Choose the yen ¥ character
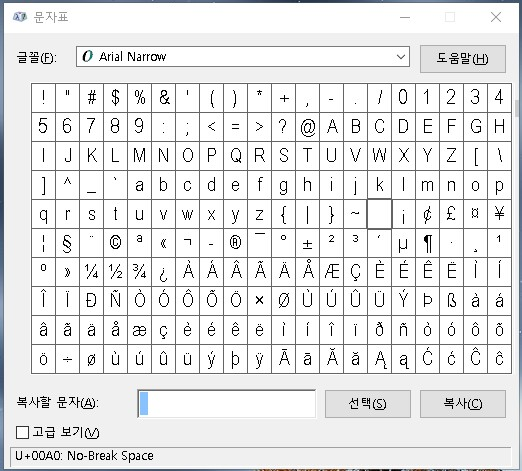The height and width of the screenshot is (471, 522). tap(499, 214)
